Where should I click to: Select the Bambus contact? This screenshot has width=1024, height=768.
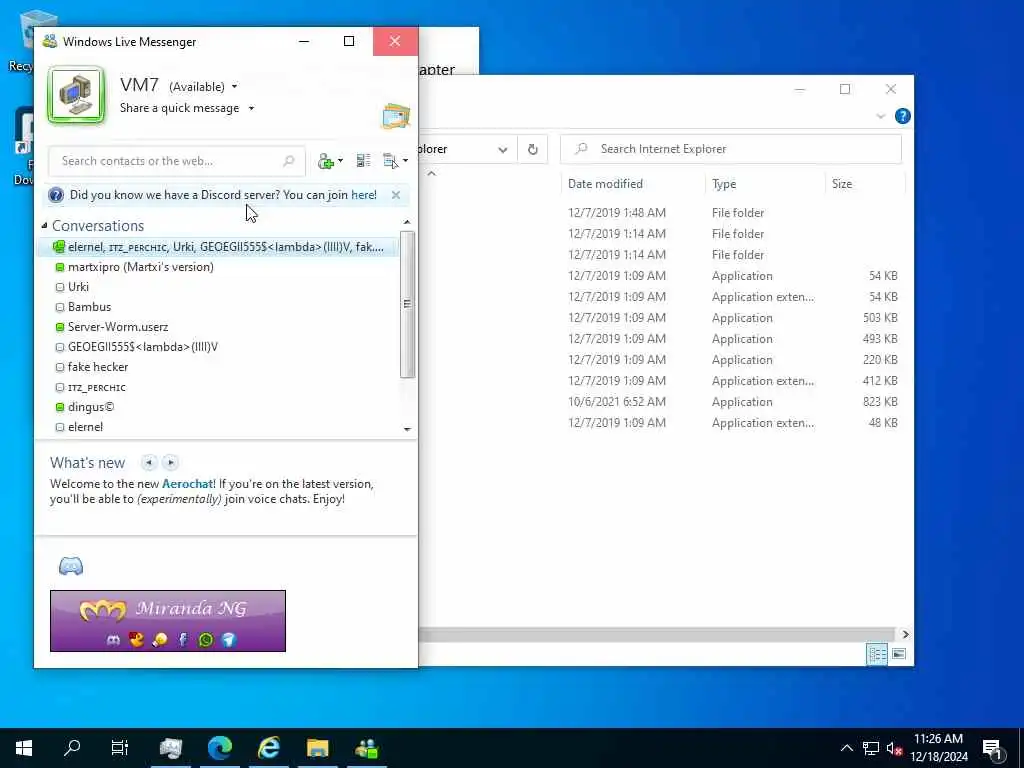pos(219,307)
